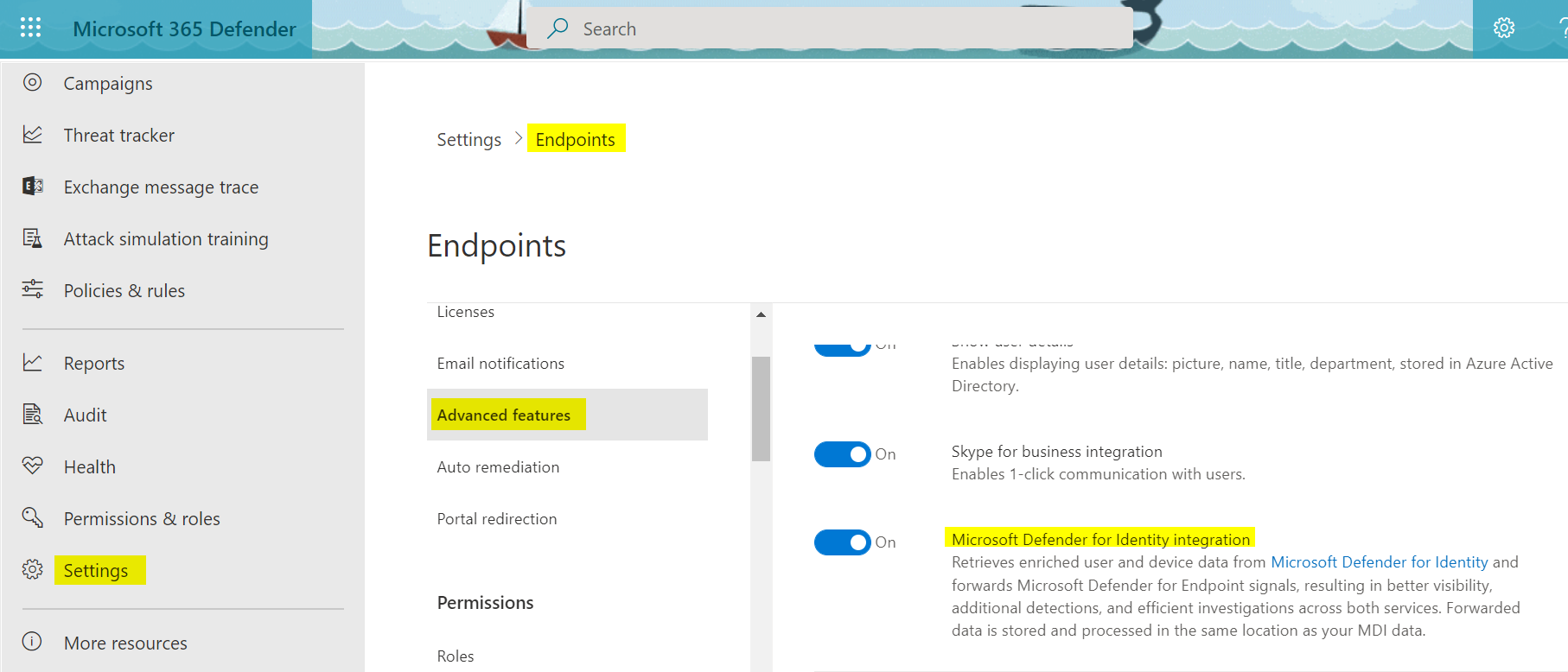The image size is (1568, 672).
Task: Select Licenses in Endpoints settings
Action: pos(466,312)
